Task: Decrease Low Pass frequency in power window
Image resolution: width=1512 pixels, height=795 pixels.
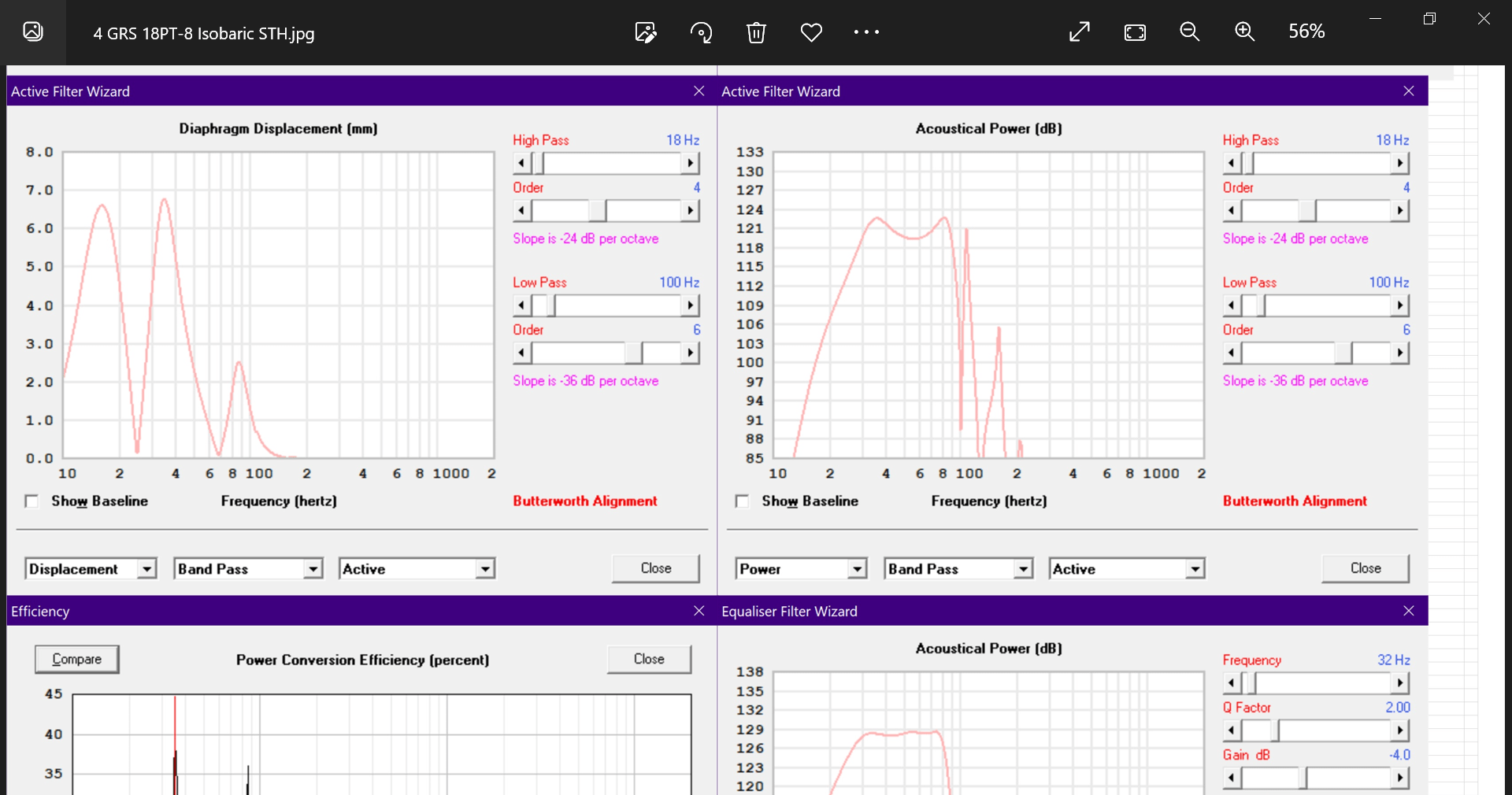Action: [1232, 305]
